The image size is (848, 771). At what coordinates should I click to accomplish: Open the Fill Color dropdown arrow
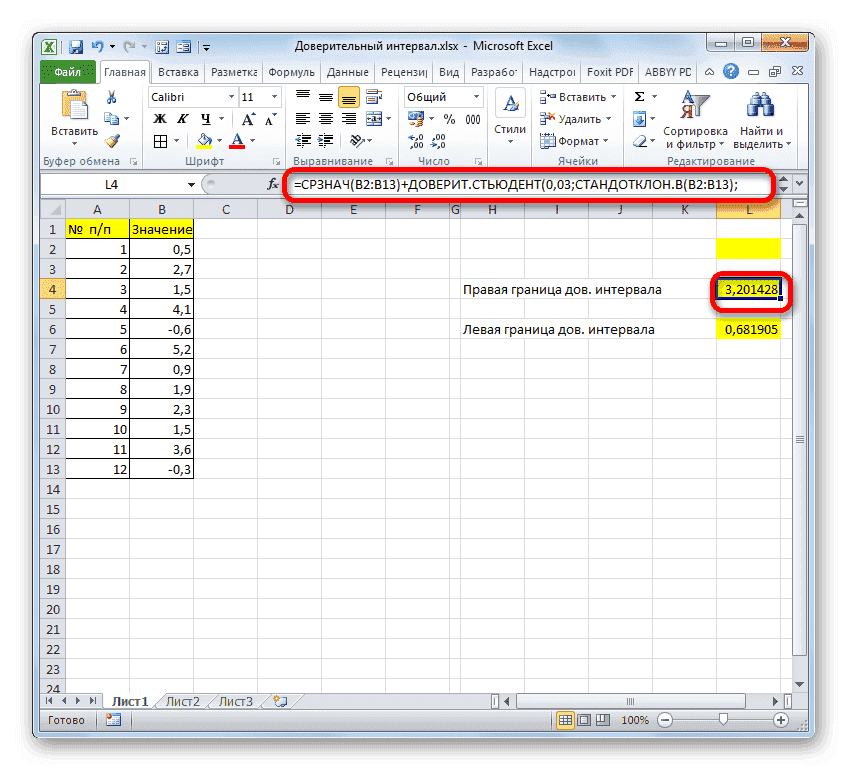click(219, 141)
